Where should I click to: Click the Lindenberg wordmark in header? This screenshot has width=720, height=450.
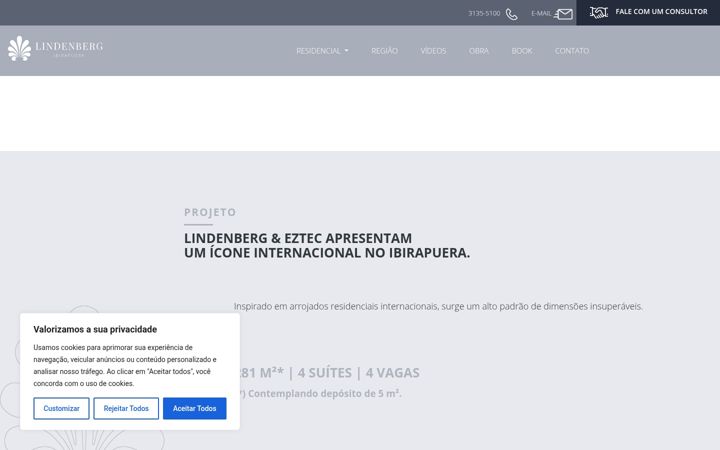69,47
